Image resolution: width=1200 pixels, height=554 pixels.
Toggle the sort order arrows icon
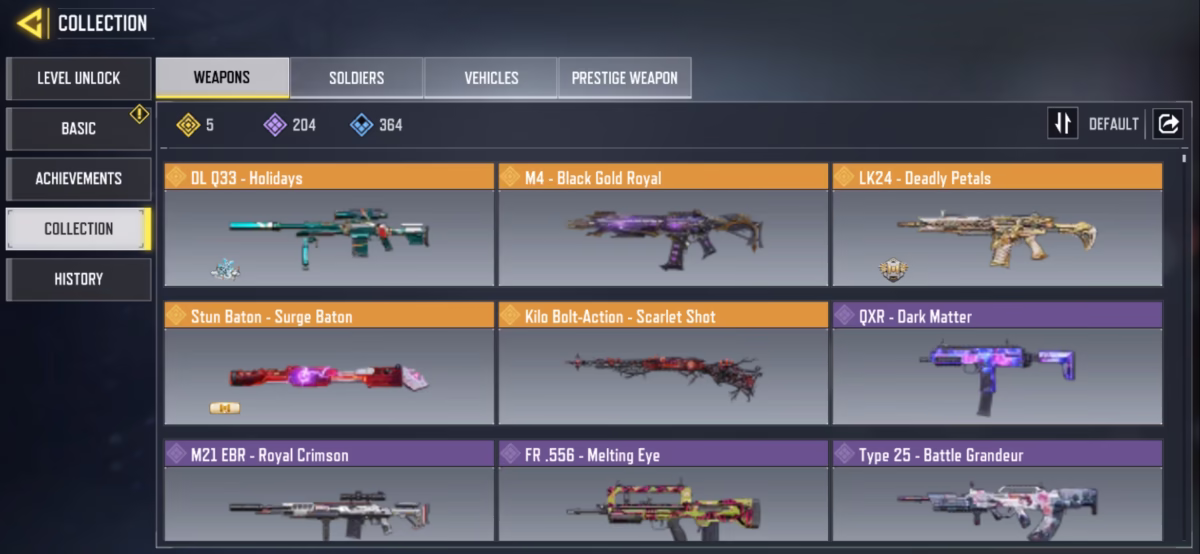[1062, 124]
